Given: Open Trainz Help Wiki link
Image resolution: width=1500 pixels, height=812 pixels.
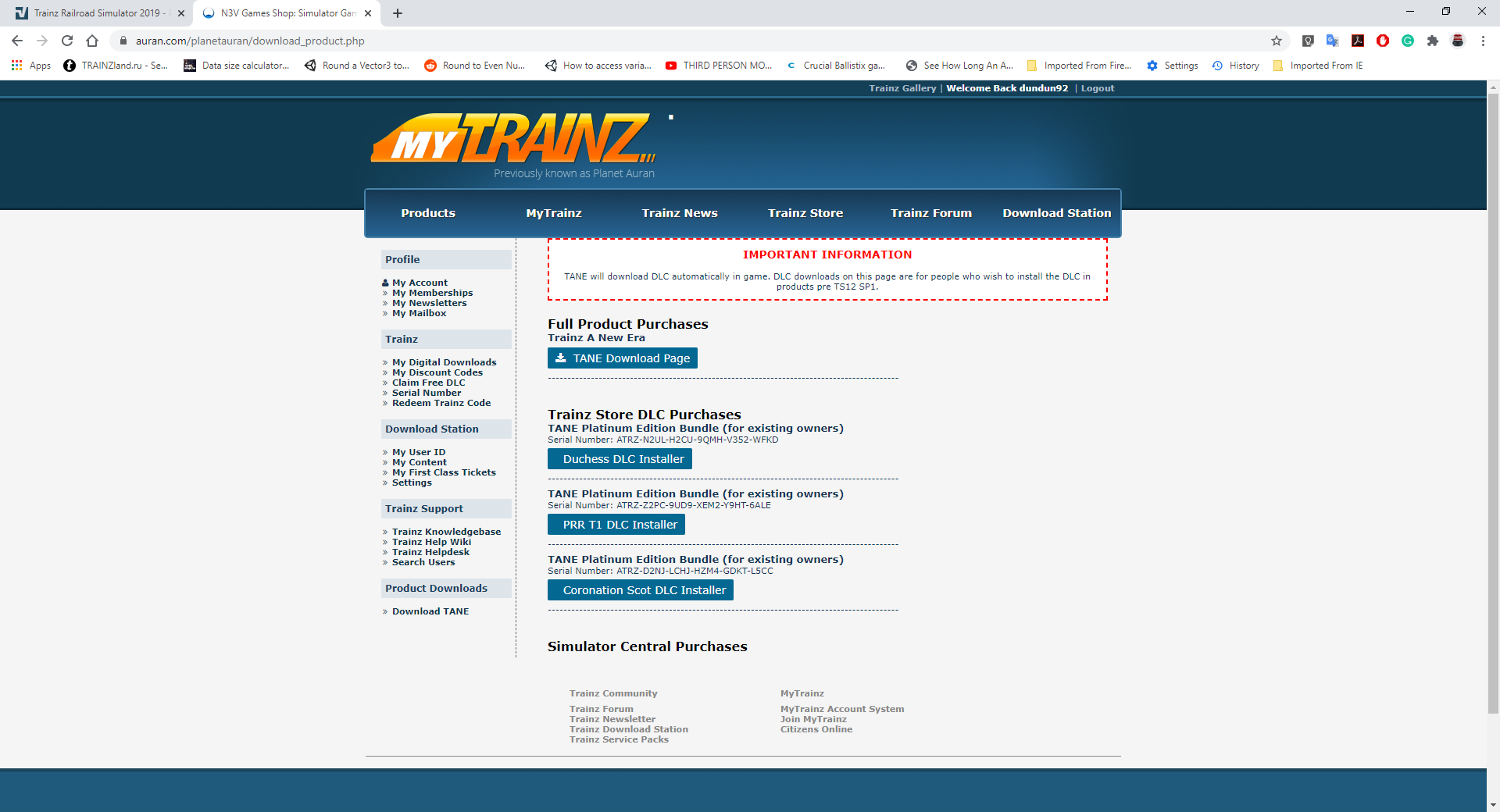Looking at the screenshot, I should click(x=431, y=542).
